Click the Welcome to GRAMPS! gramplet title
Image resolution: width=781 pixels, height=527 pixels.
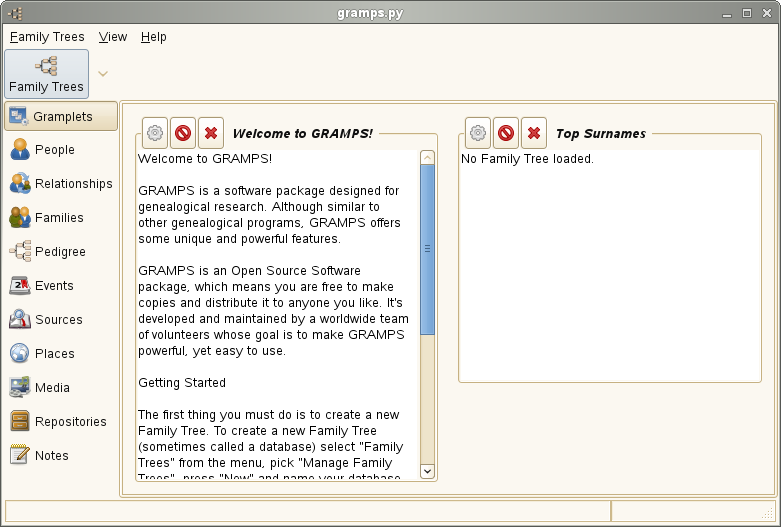click(302, 133)
